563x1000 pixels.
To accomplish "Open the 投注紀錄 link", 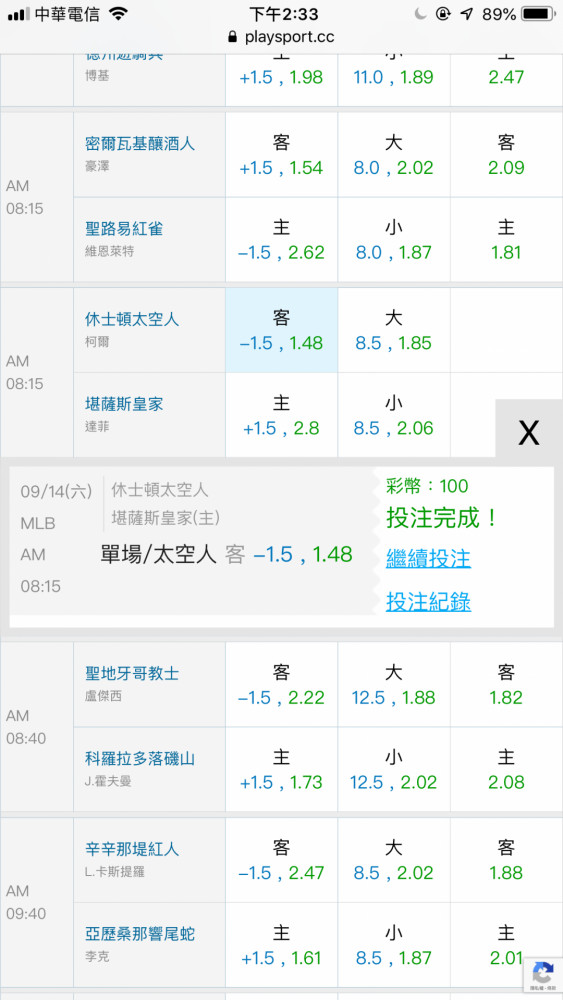I will point(428,601).
